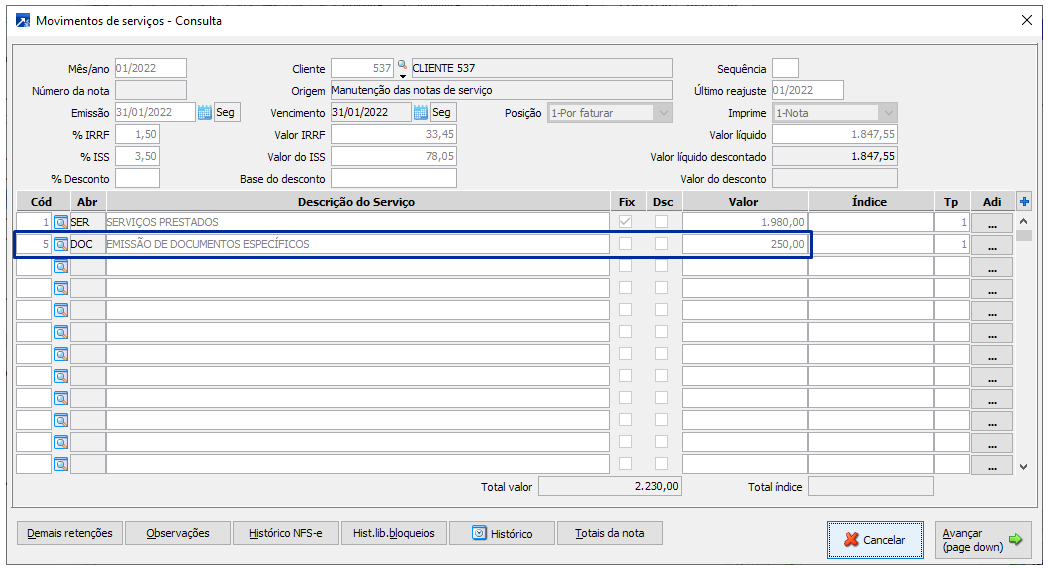Toggle Dsc checkbox for SERVIÇOS PRESTADOS
Image resolution: width=1048 pixels, height=568 pixels.
pos(662,222)
